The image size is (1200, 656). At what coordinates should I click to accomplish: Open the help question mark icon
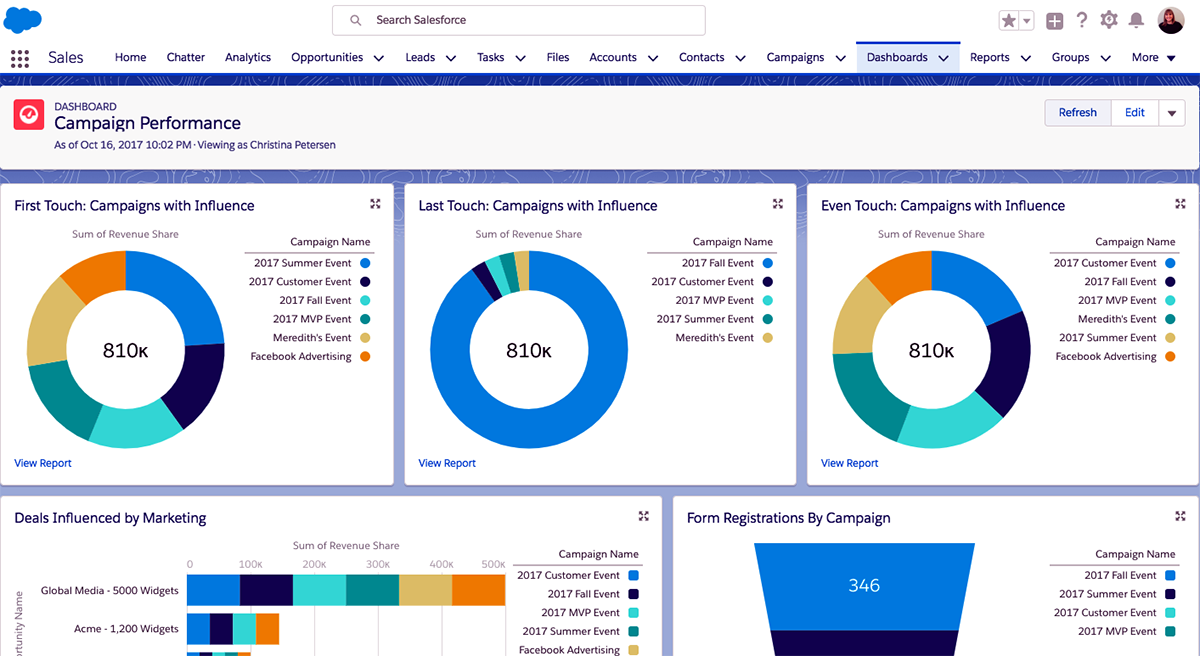pos(1081,20)
